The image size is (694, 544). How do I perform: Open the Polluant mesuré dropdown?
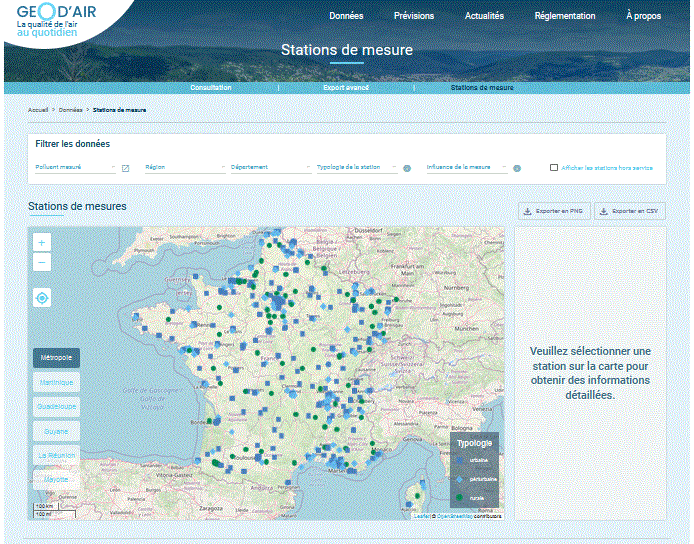click(x=76, y=168)
